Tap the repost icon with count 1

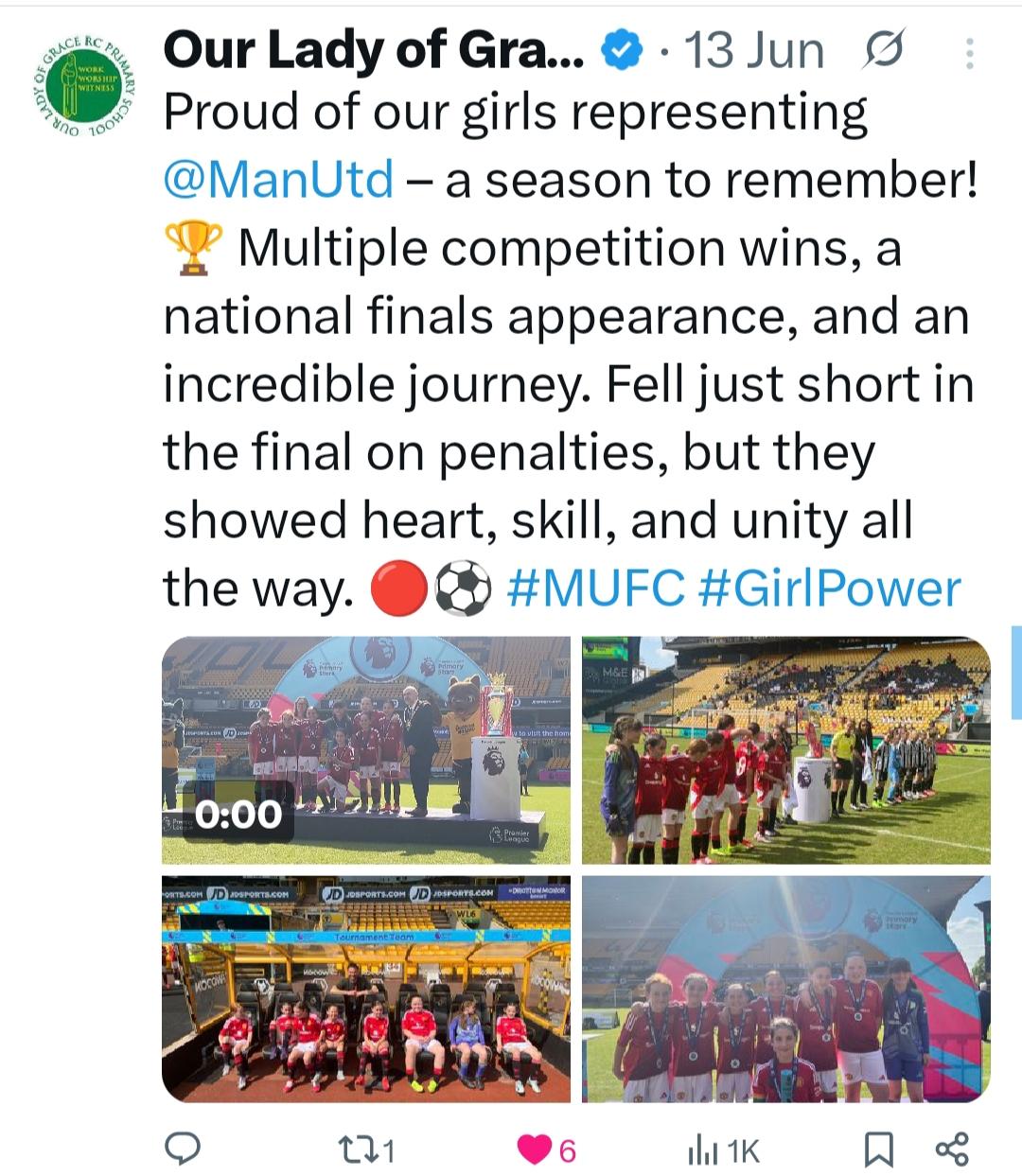tap(365, 1150)
